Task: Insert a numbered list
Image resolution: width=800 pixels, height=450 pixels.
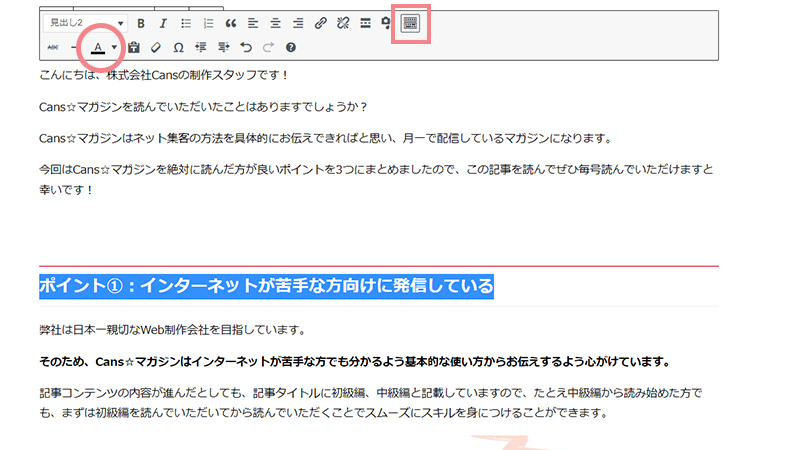Action: pos(208,23)
